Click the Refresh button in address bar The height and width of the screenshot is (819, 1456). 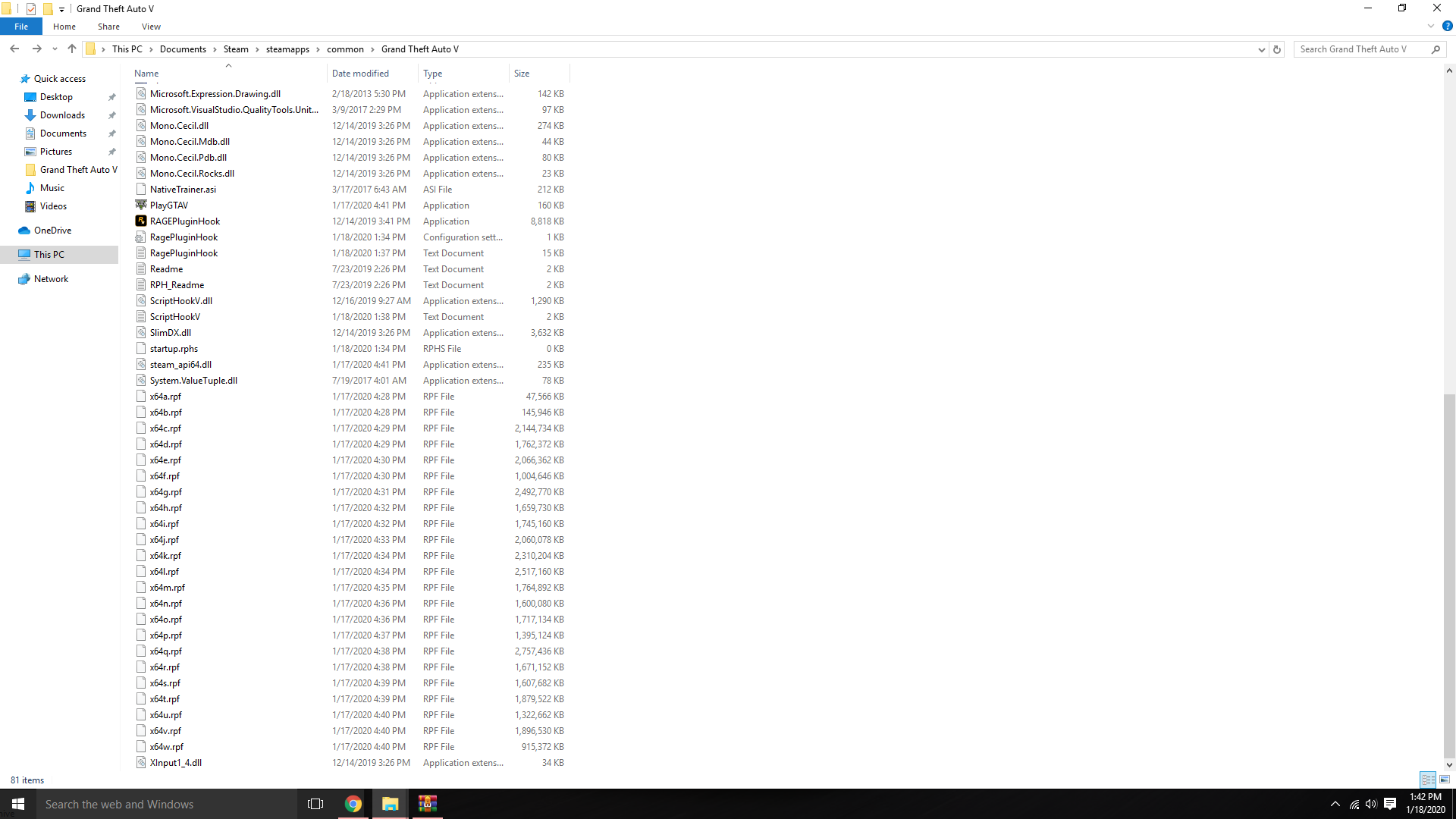point(1277,49)
